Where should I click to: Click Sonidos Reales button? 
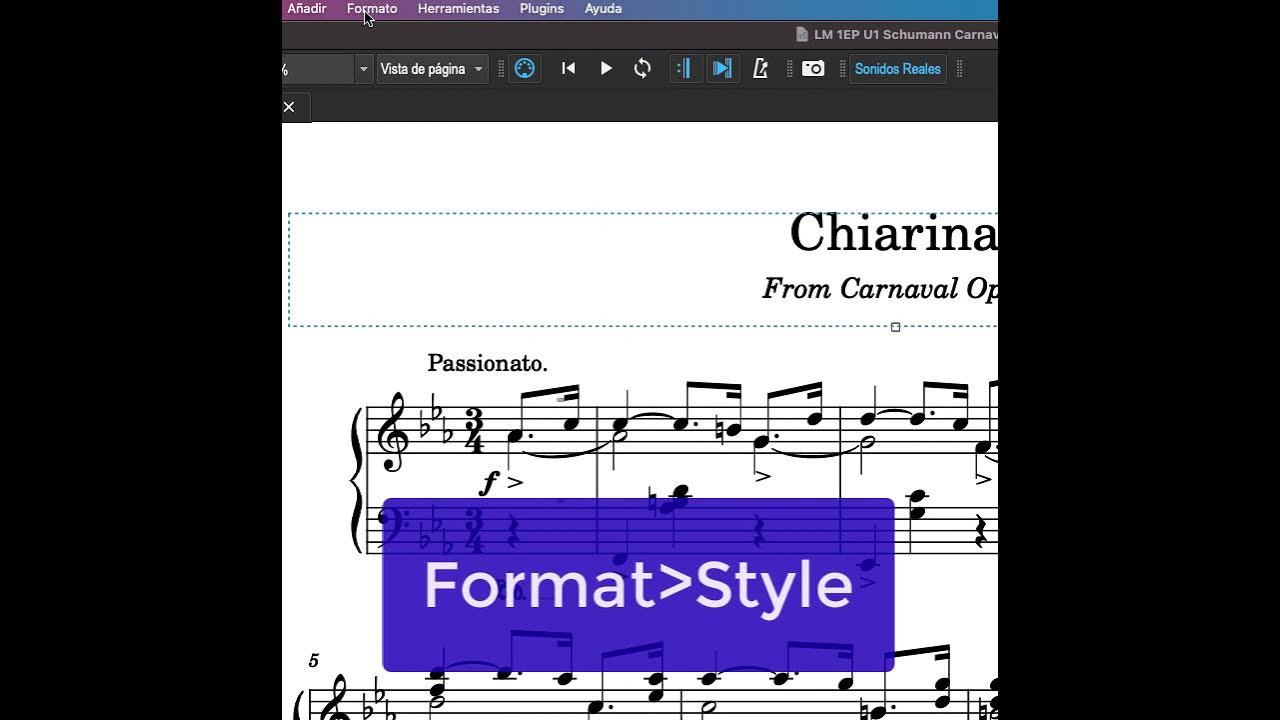point(898,69)
